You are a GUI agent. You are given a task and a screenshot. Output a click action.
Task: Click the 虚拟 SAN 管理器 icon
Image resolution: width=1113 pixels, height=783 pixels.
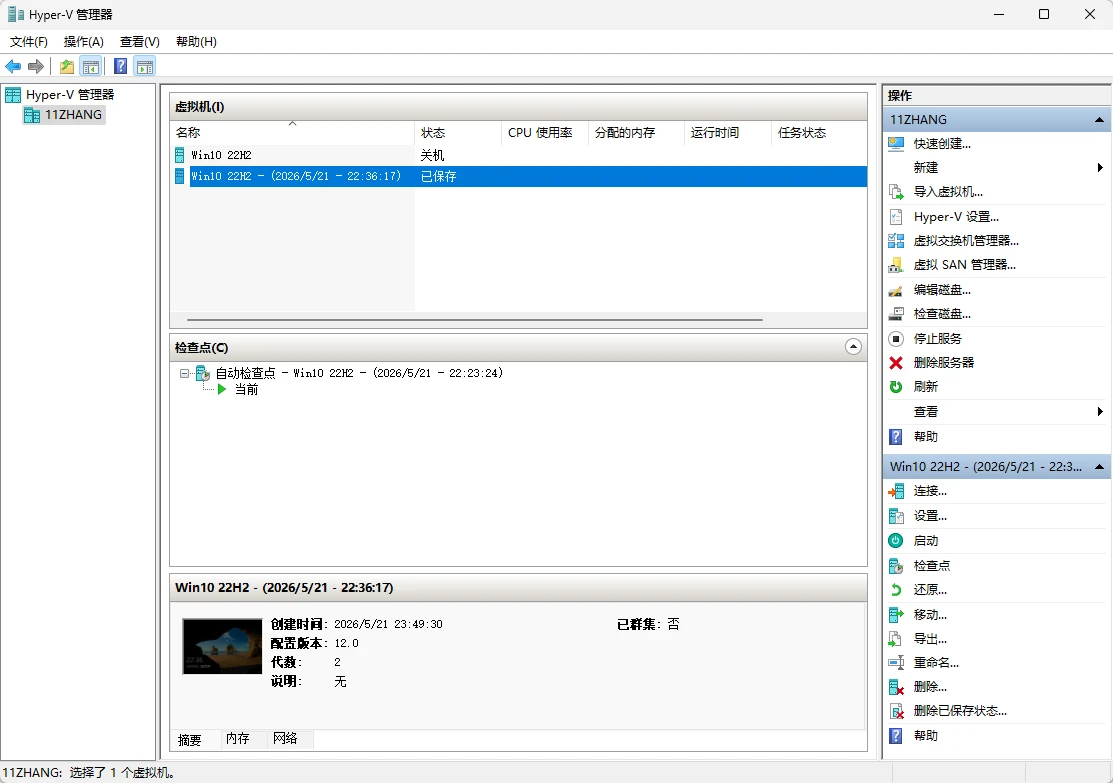coord(896,265)
